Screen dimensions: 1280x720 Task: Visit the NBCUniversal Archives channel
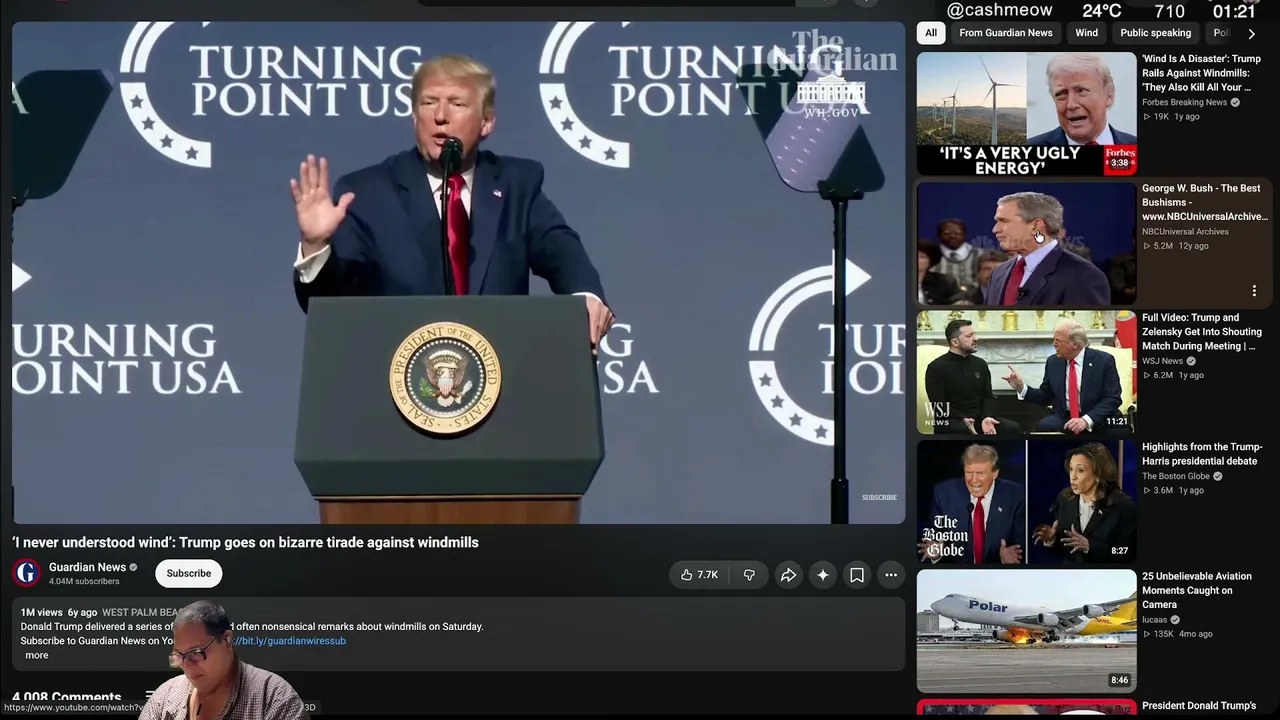(x=1185, y=231)
